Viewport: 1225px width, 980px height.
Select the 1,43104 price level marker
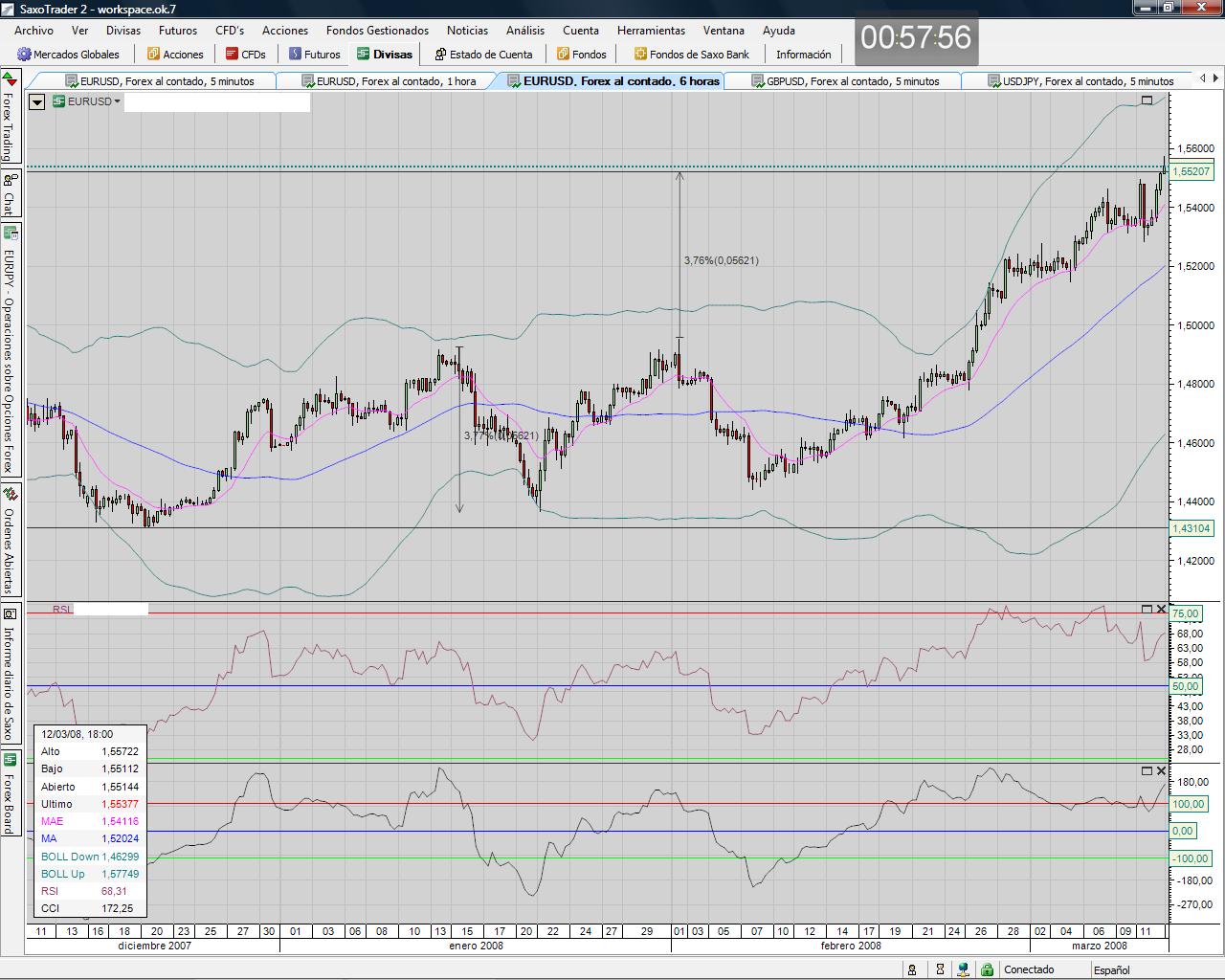[1191, 528]
